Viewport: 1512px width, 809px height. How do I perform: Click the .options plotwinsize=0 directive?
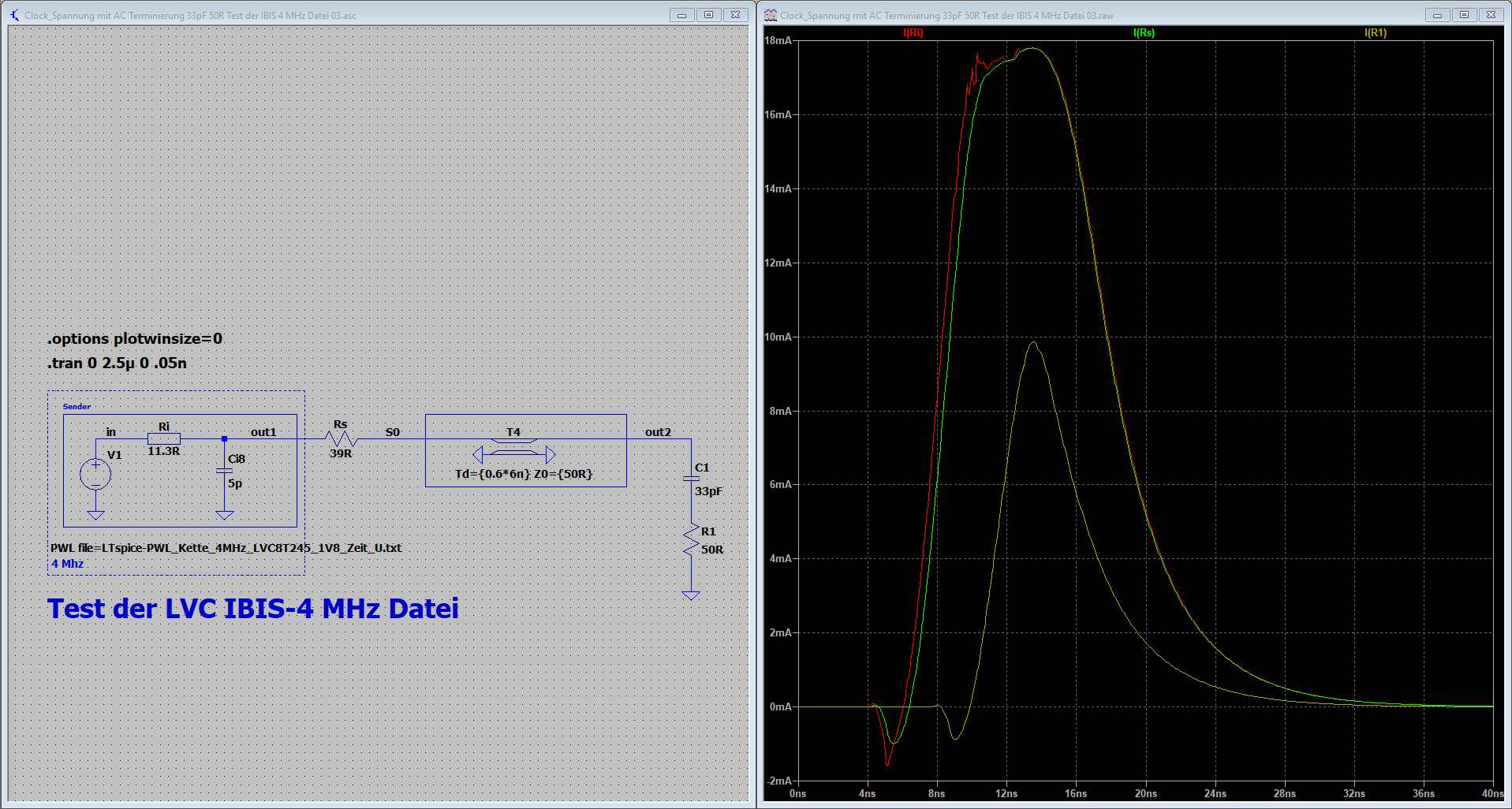[135, 338]
